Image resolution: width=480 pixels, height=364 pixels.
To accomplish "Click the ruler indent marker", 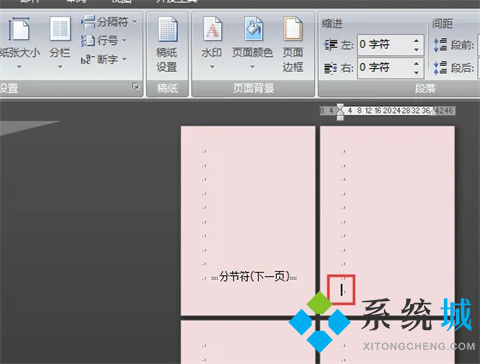I will [340, 112].
